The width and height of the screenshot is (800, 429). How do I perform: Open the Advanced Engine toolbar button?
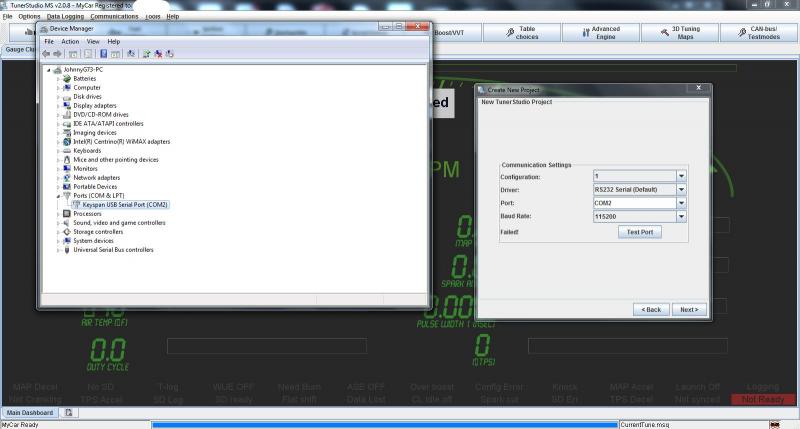tap(601, 33)
